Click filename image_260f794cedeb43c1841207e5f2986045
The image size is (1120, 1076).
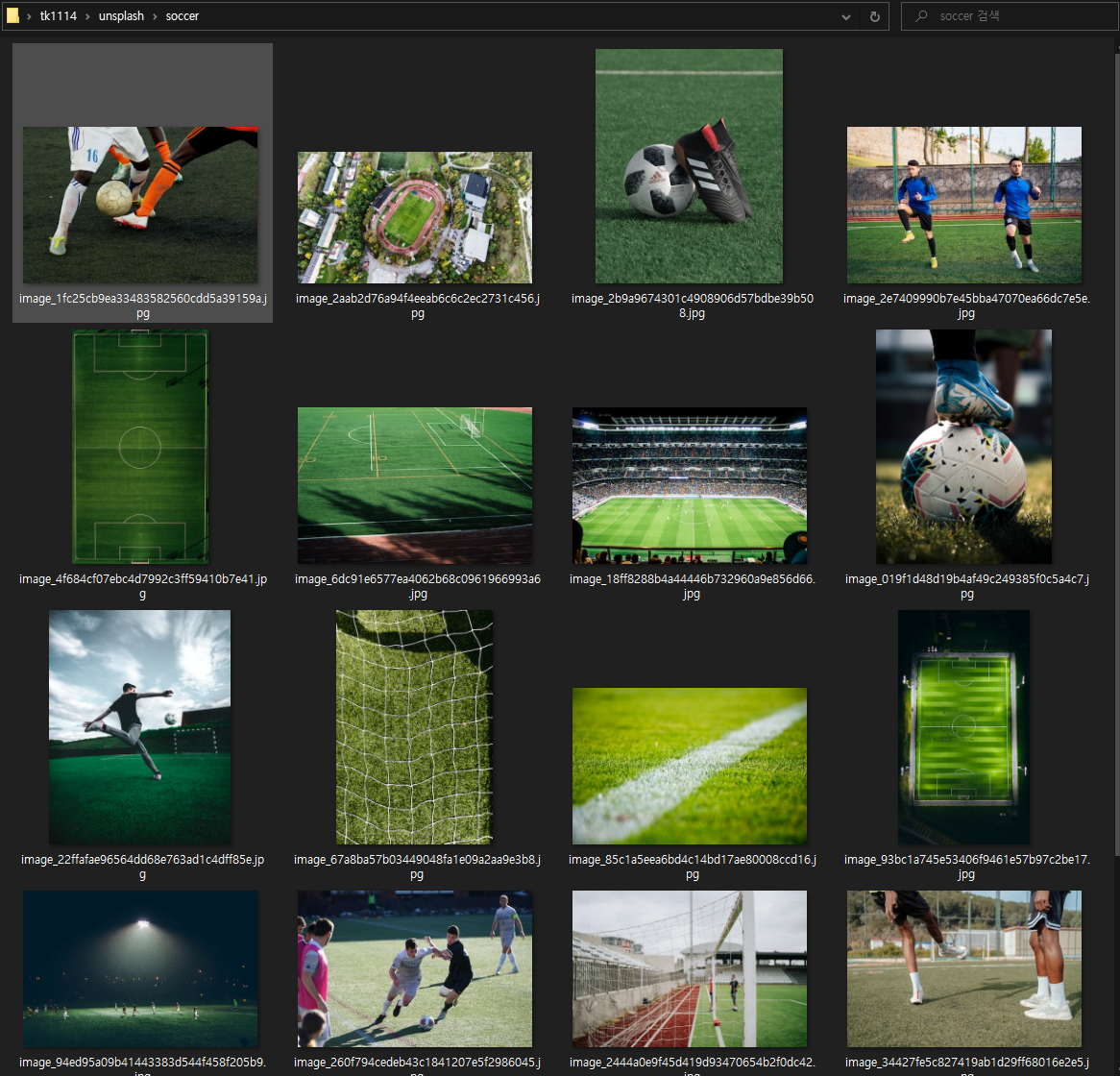(417, 1064)
